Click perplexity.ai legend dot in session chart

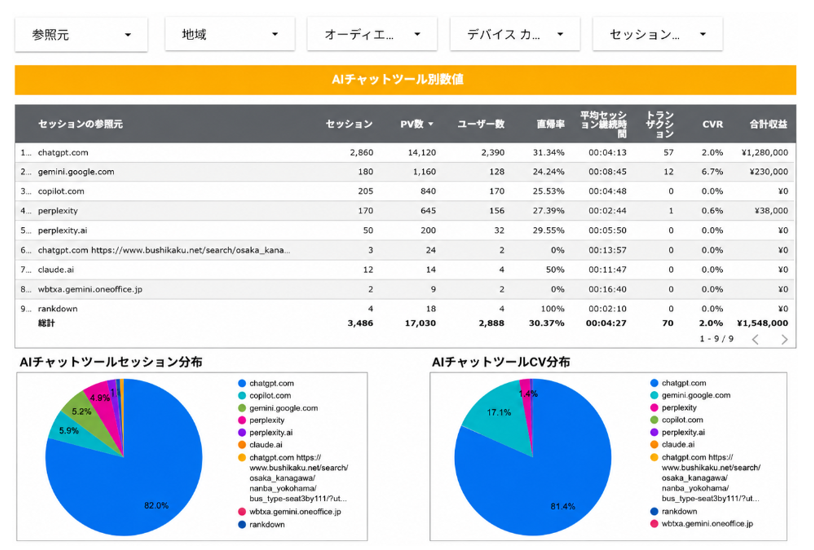tap(241, 433)
